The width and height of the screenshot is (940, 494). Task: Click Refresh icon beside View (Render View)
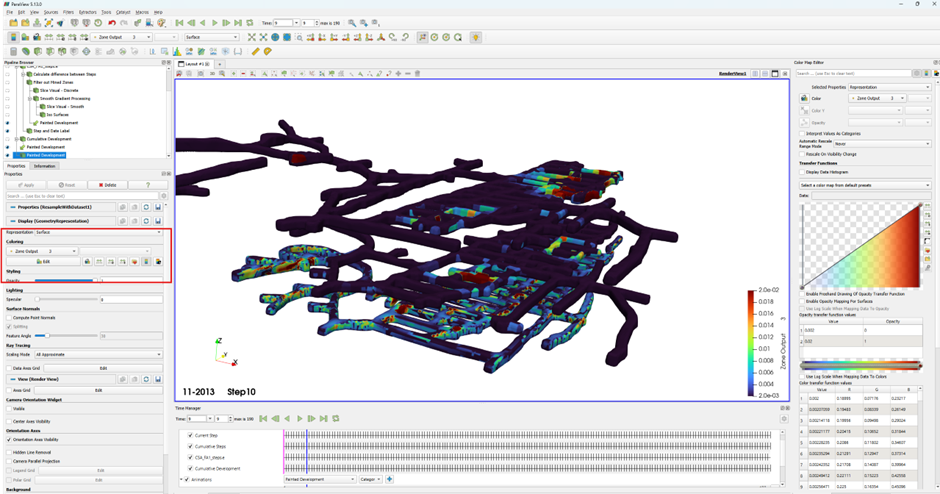146,379
